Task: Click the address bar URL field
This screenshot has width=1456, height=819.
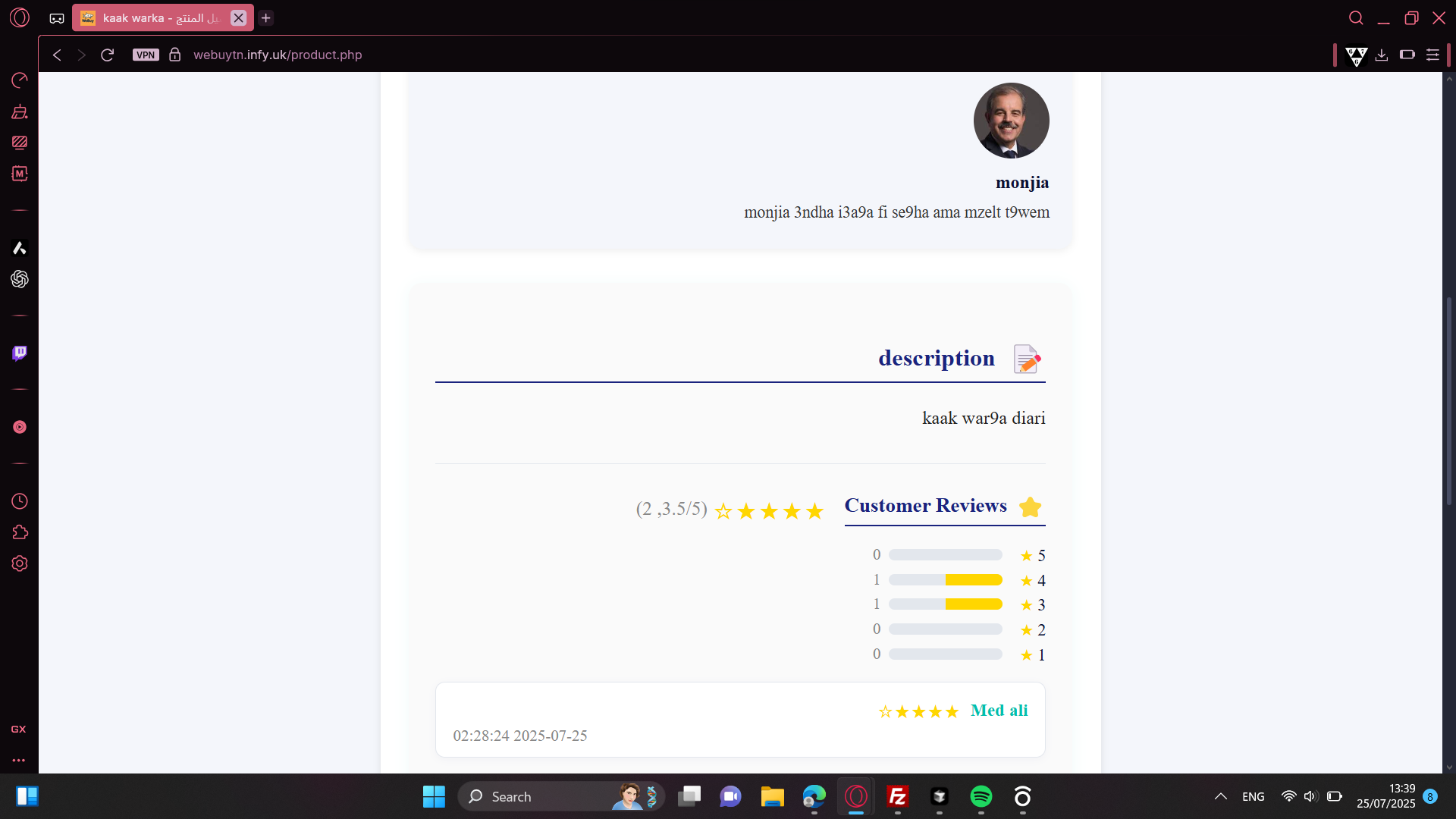Action: pos(278,55)
